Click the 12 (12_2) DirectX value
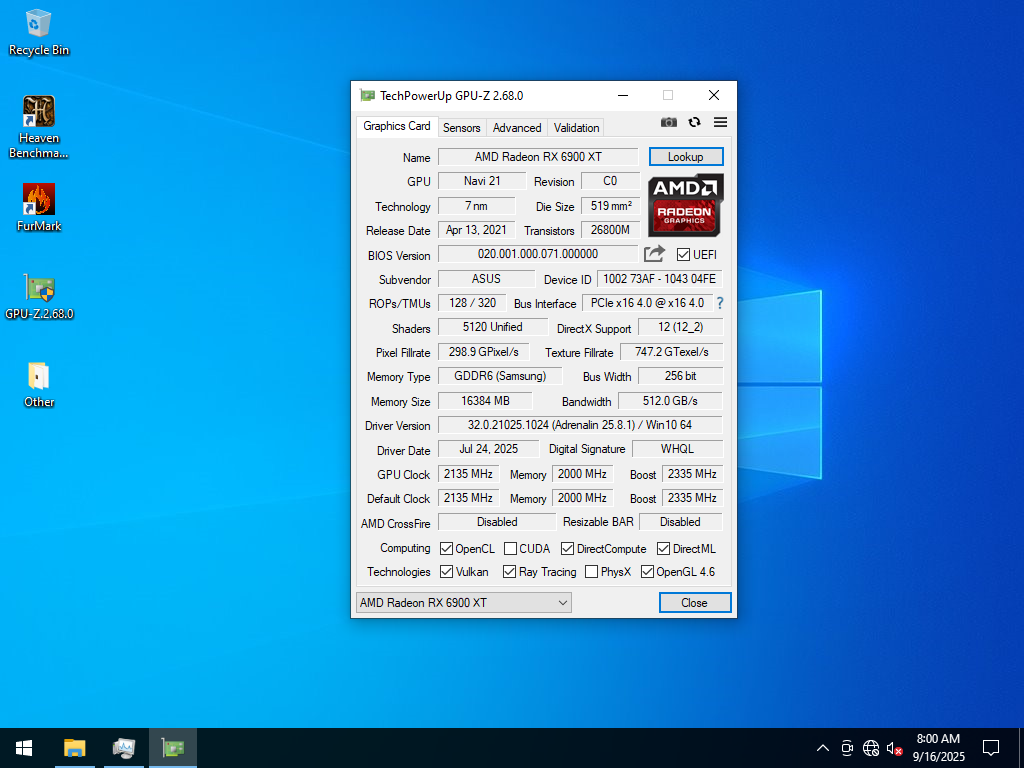1024x768 pixels. (x=680, y=327)
